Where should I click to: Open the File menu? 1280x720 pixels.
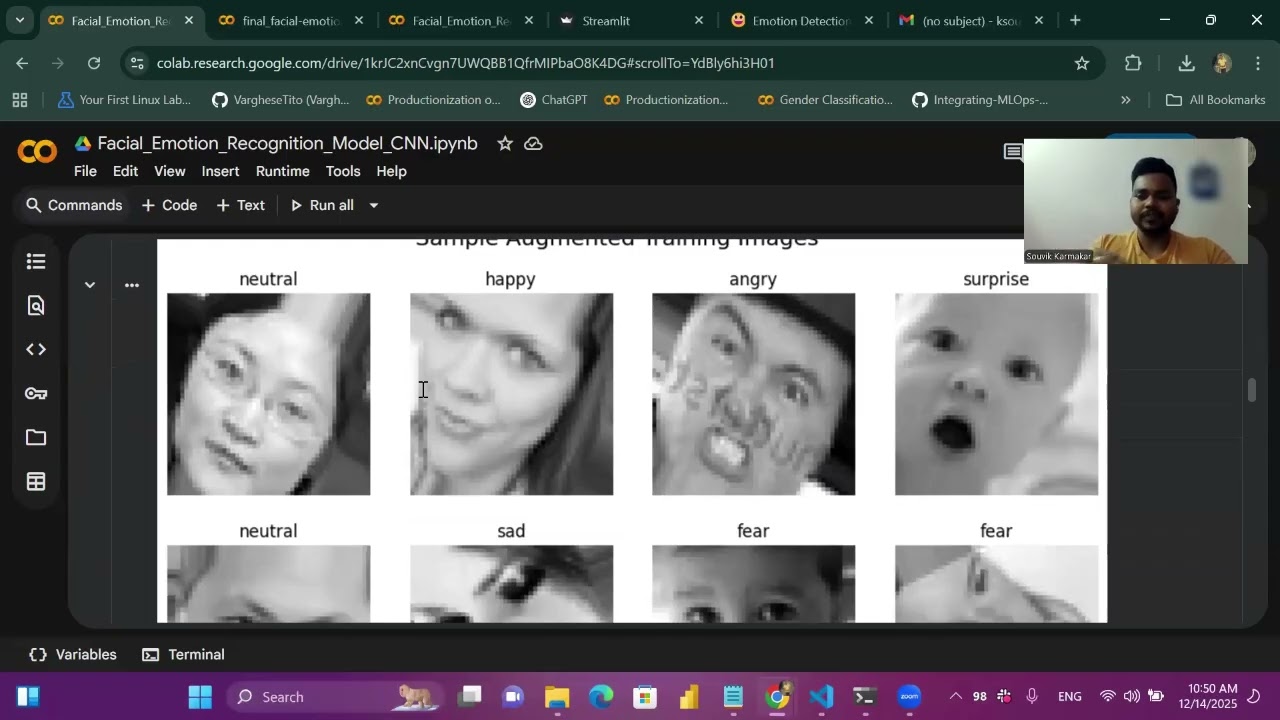click(x=85, y=172)
